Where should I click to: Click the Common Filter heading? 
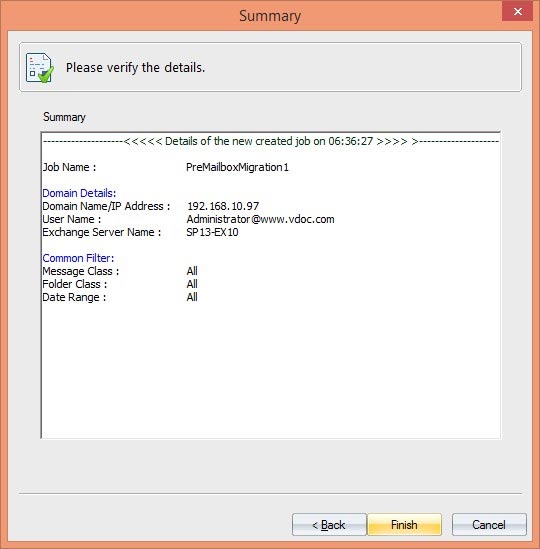pyautogui.click(x=78, y=258)
